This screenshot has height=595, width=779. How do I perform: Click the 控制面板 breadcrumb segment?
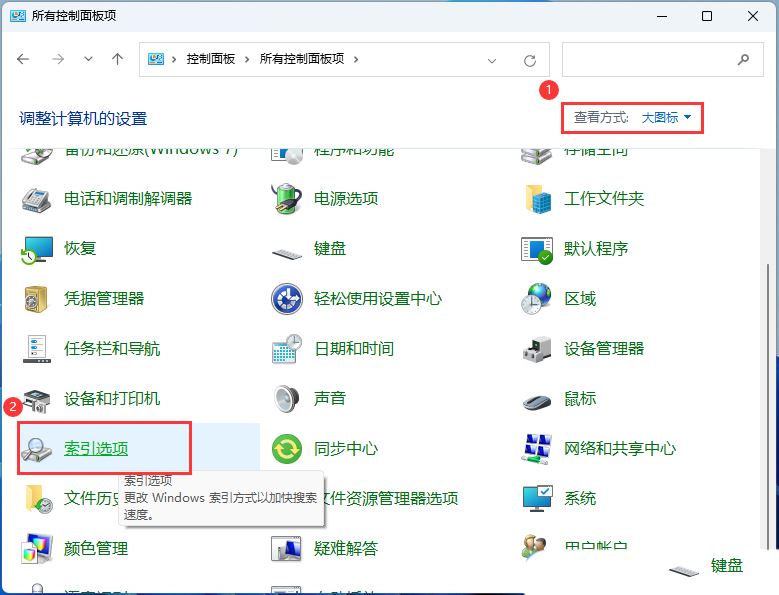click(211, 59)
